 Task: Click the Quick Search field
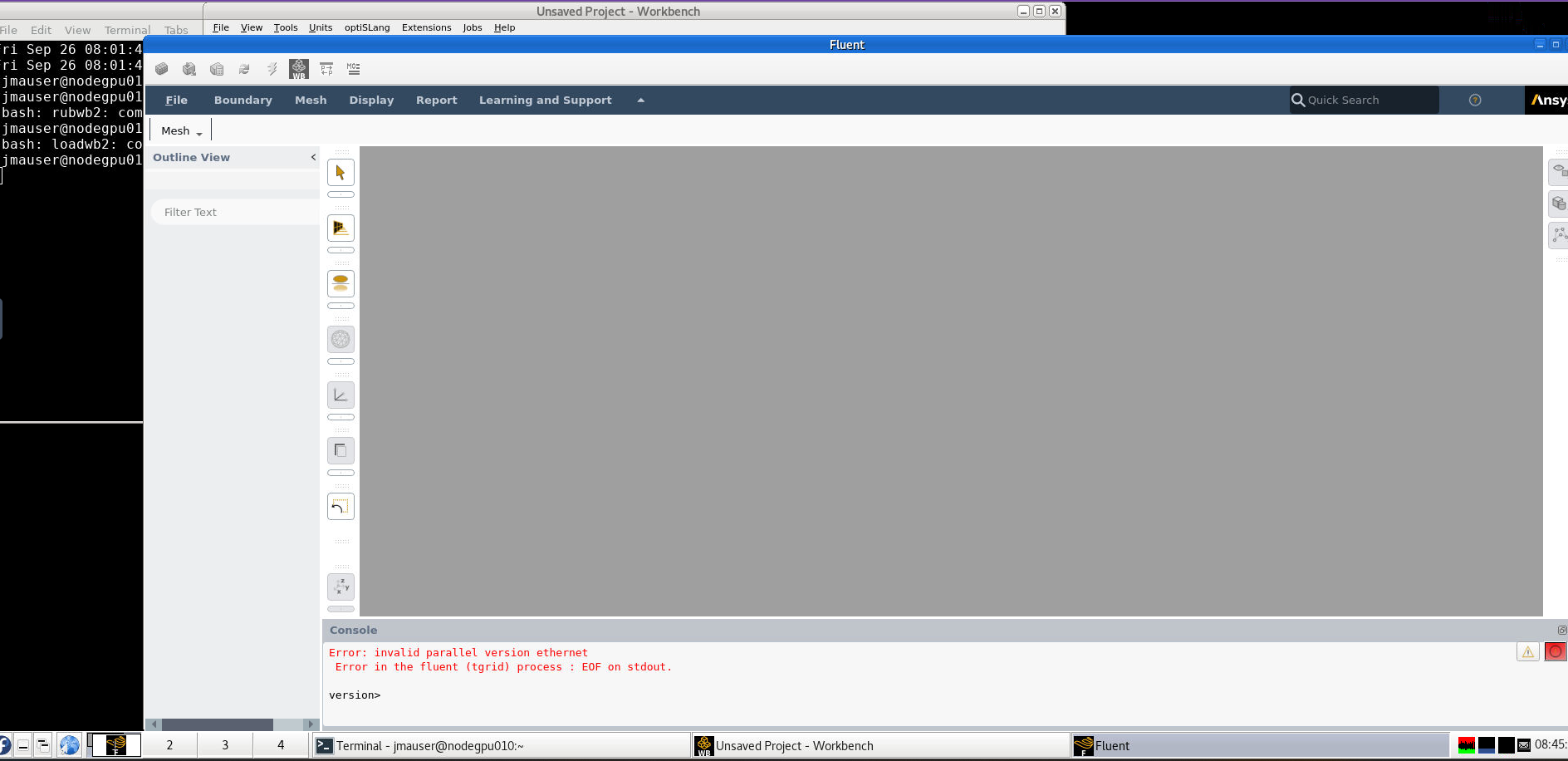tap(1364, 100)
